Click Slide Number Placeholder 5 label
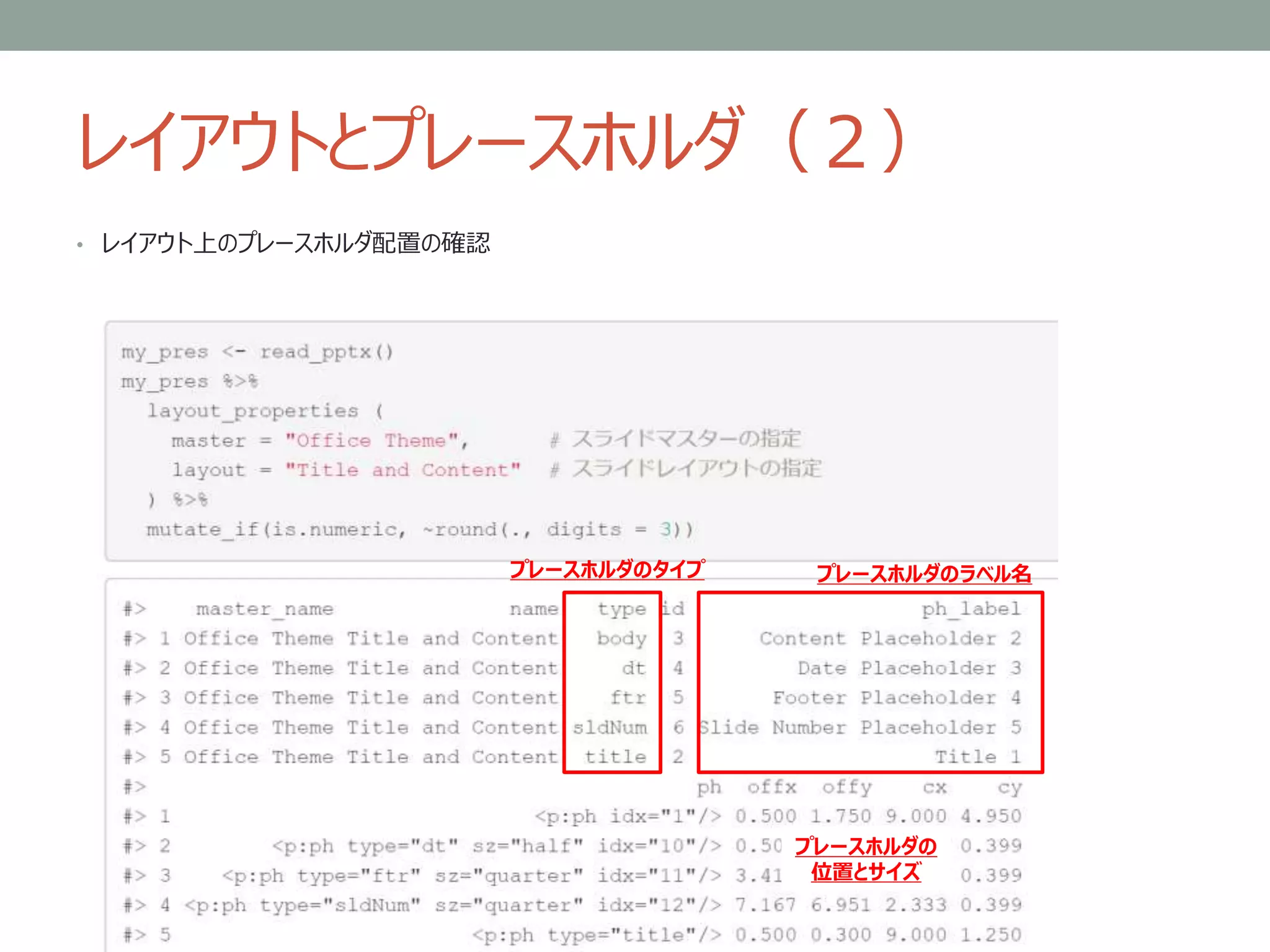Screen dimensions: 1270x952 (859, 728)
